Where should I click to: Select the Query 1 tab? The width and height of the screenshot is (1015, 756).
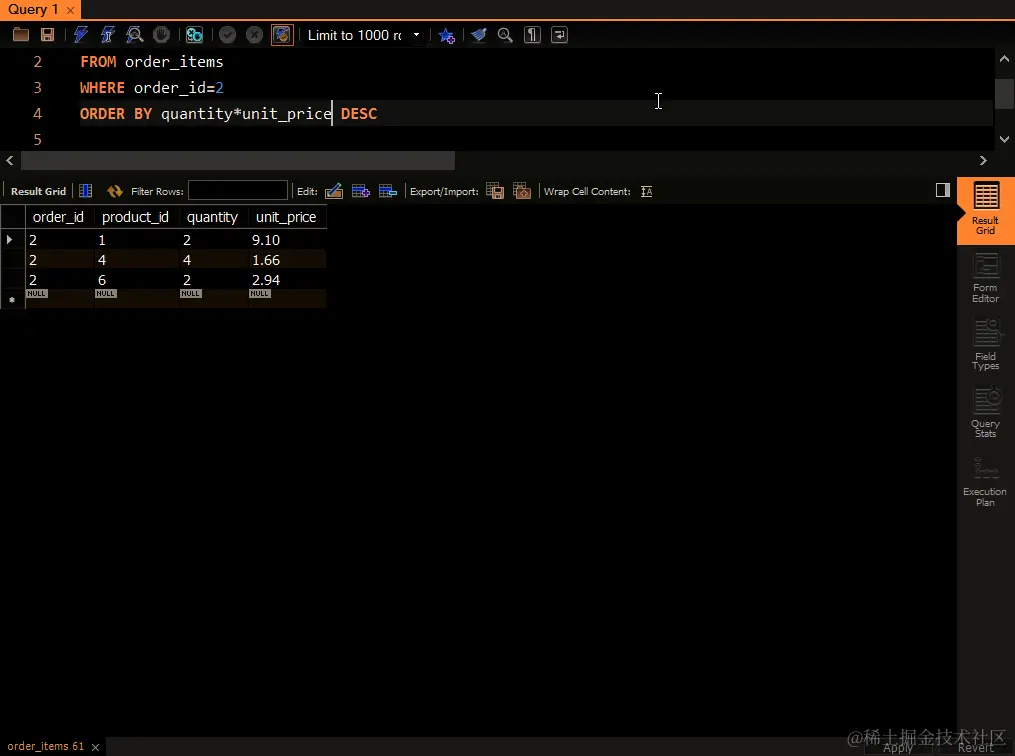(32, 9)
